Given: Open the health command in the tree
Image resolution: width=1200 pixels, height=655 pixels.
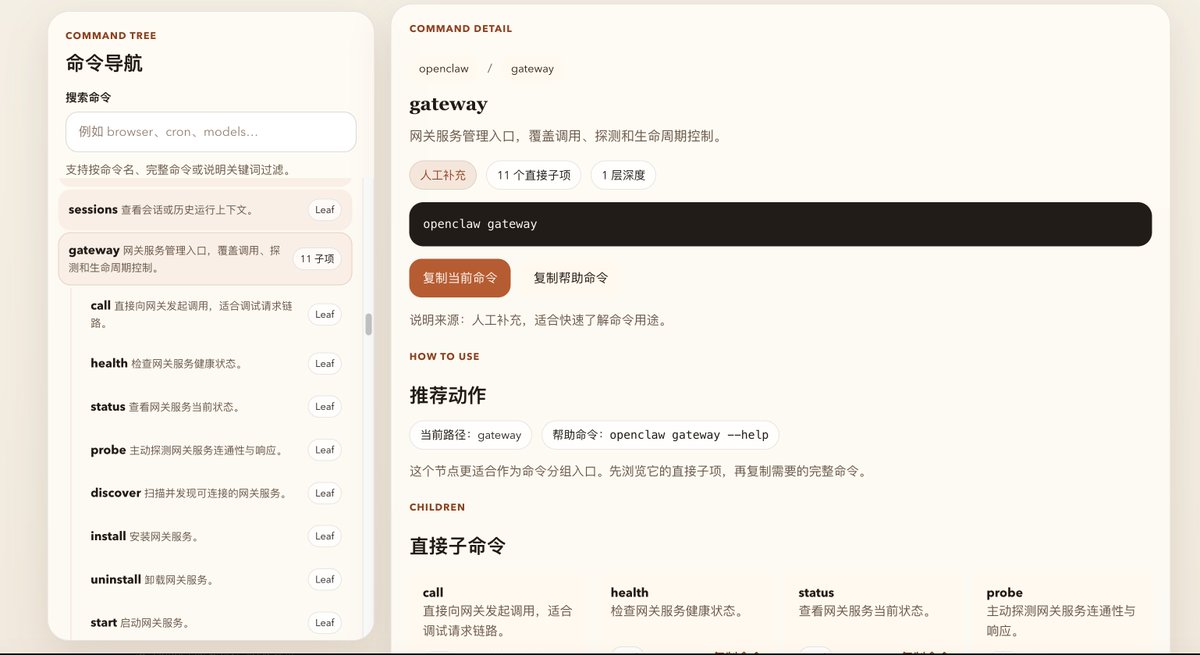Looking at the screenshot, I should [x=215, y=364].
